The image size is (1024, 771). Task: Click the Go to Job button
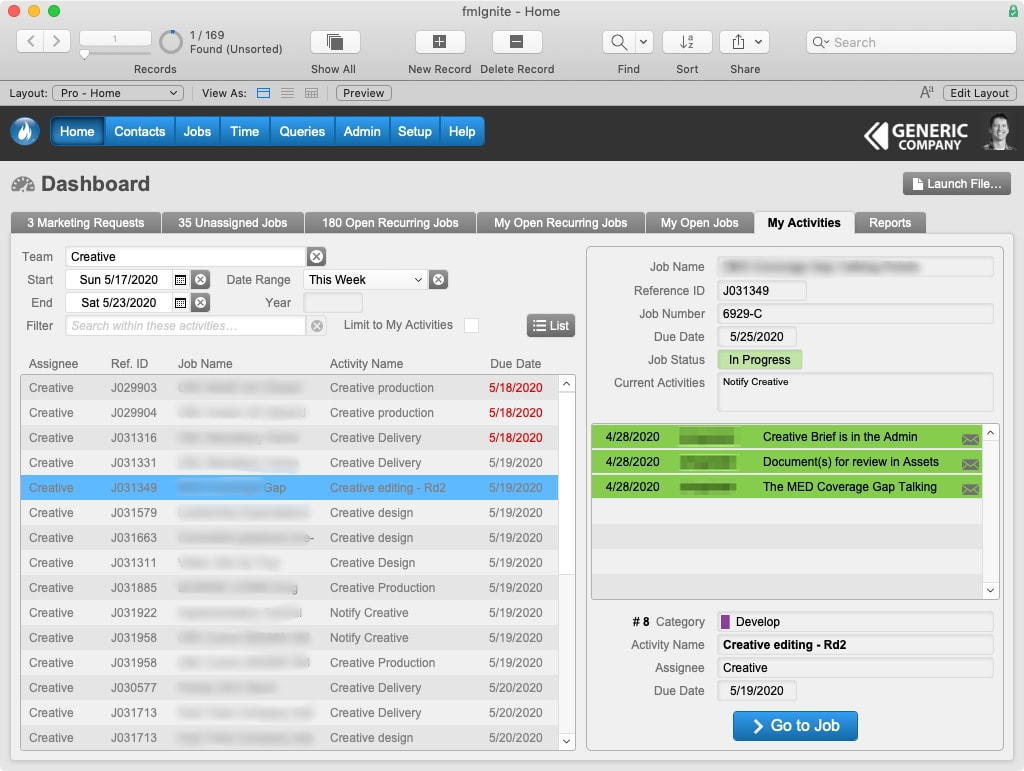pos(795,726)
